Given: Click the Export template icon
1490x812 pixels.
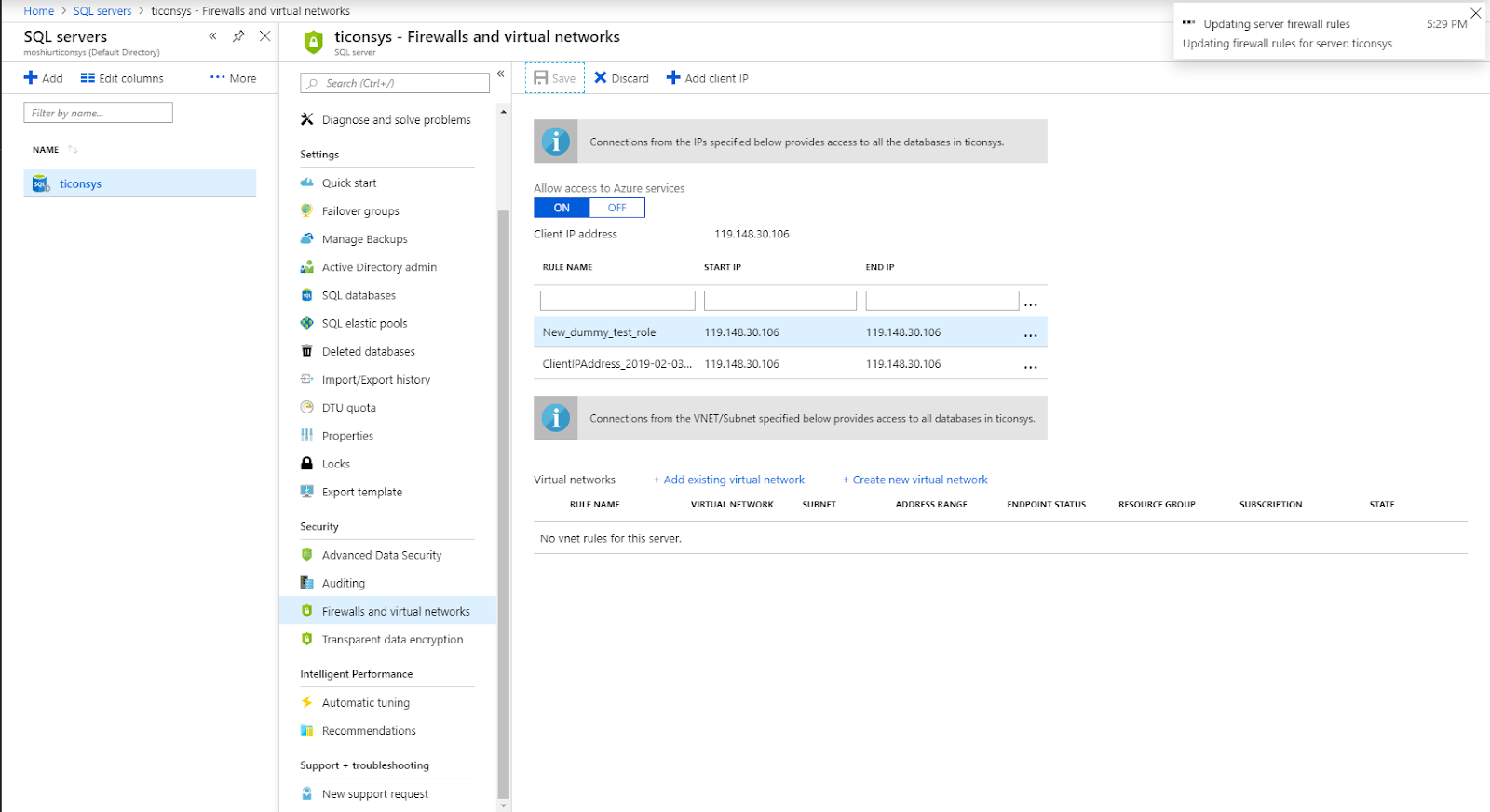Looking at the screenshot, I should [306, 492].
